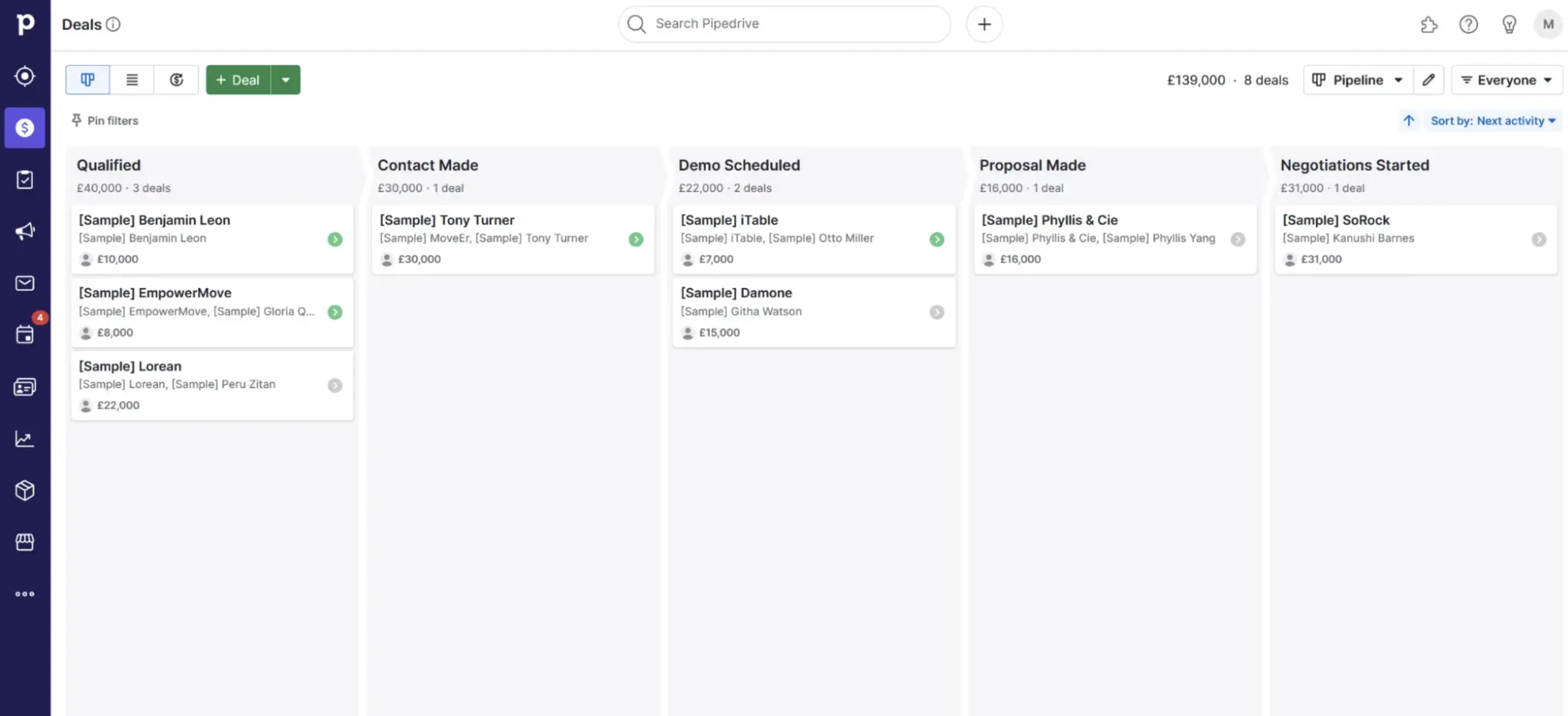1568x716 pixels.
Task: Reverse sort order with arrow icon
Action: (x=1408, y=121)
